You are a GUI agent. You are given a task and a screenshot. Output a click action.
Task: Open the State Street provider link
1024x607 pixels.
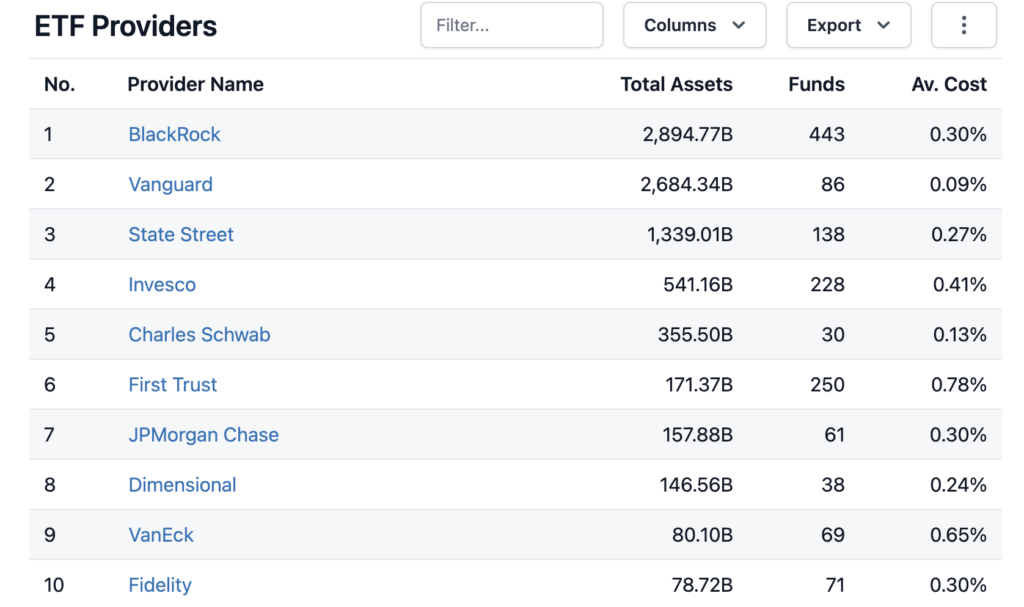[181, 235]
